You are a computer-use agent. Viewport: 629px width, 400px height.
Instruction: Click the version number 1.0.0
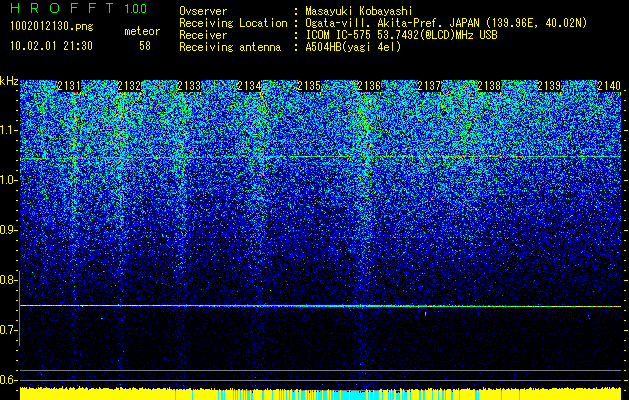(135, 9)
